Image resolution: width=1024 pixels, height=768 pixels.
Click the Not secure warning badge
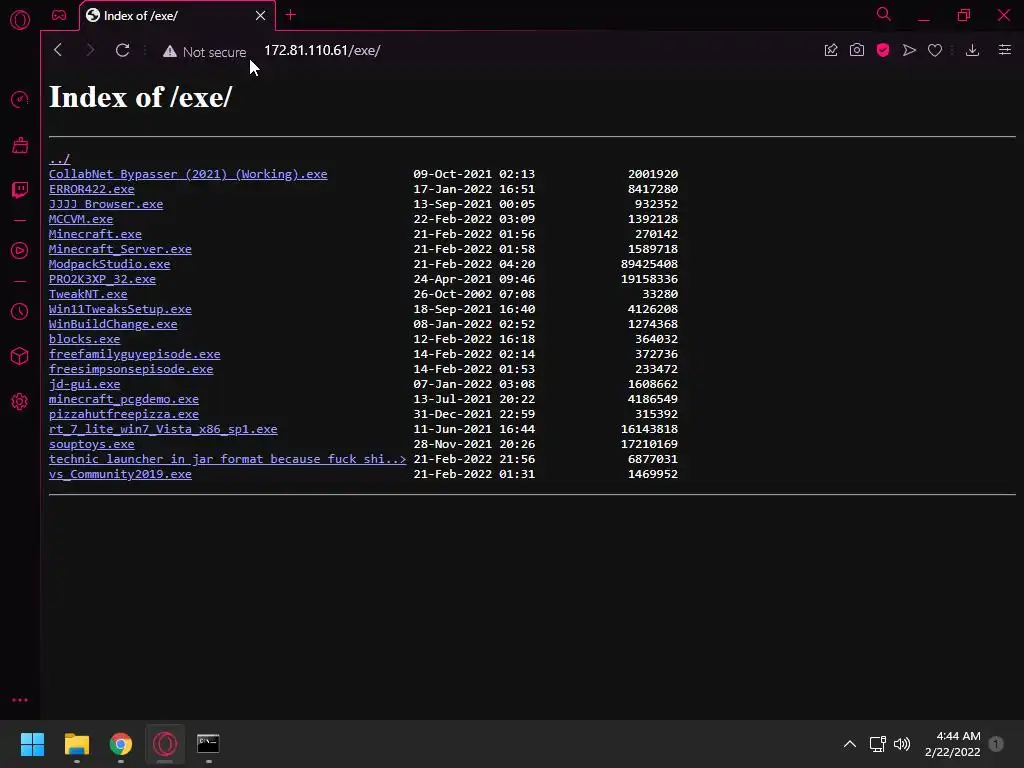pos(205,52)
